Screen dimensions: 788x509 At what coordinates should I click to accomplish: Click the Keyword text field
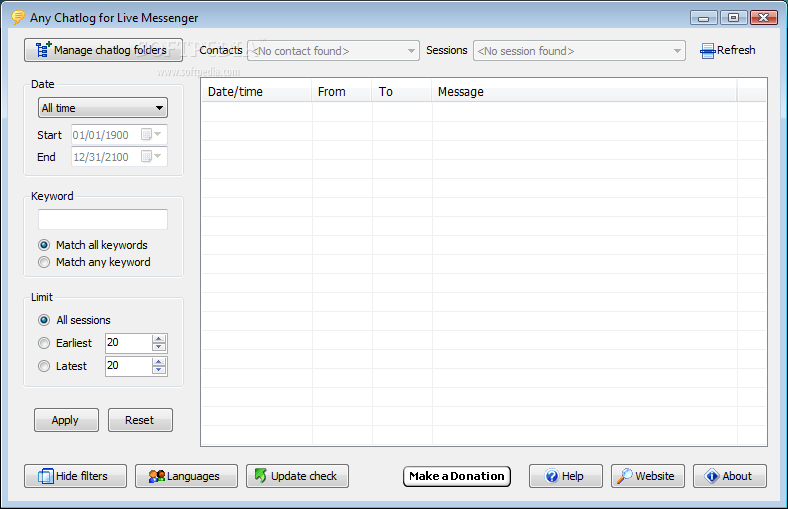[103, 220]
